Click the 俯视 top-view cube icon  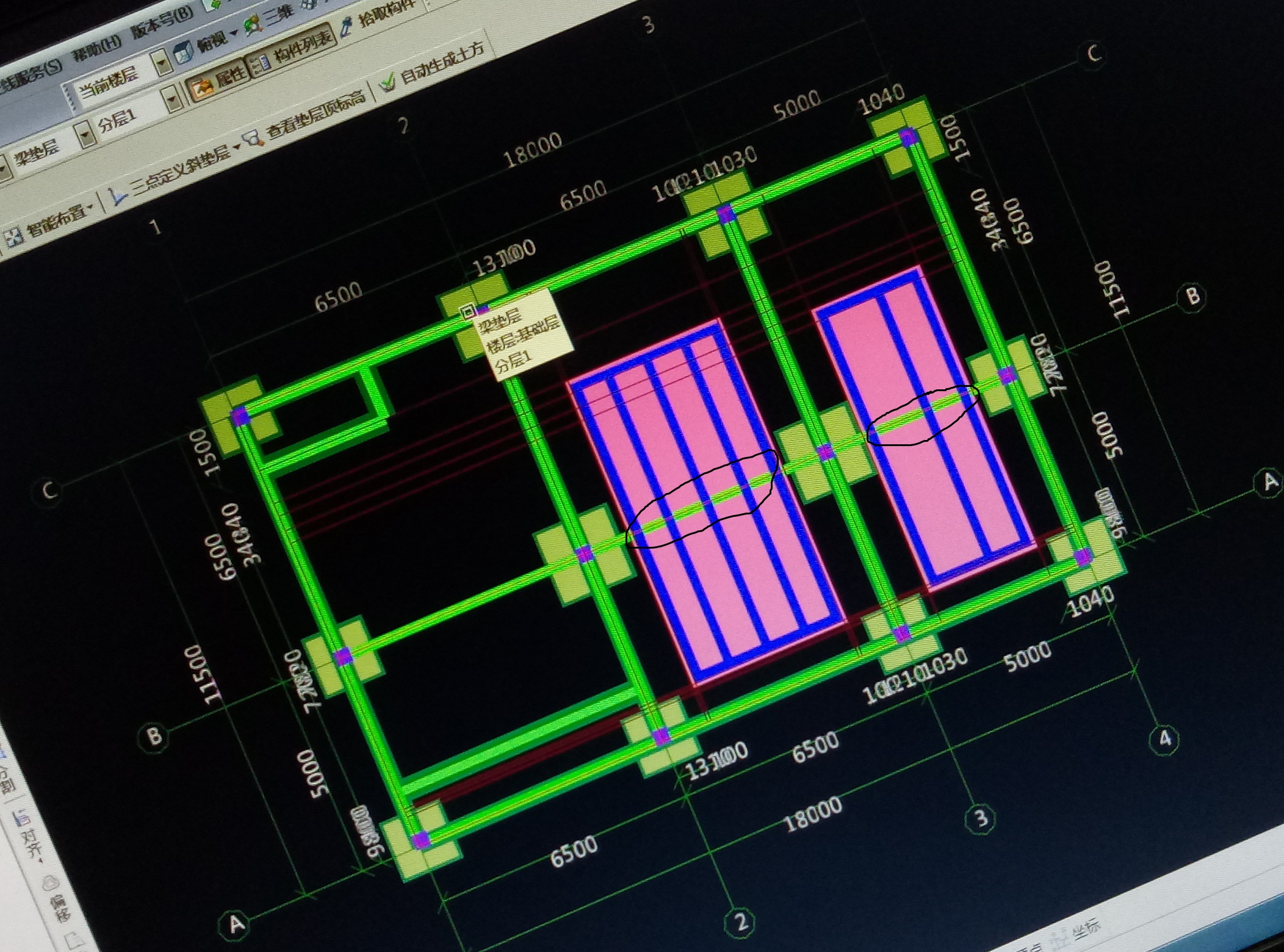[185, 54]
